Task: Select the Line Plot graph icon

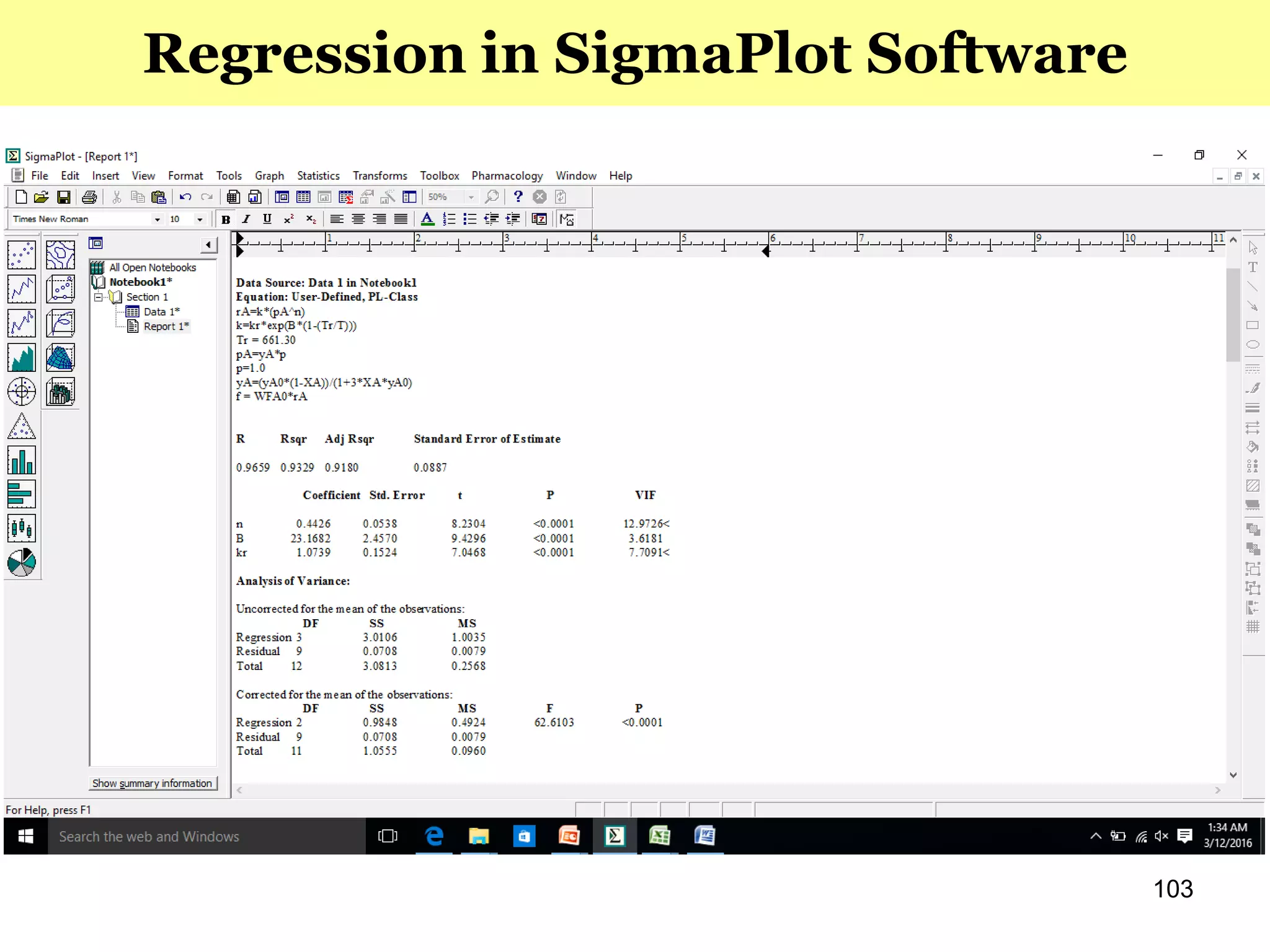Action: tap(22, 289)
